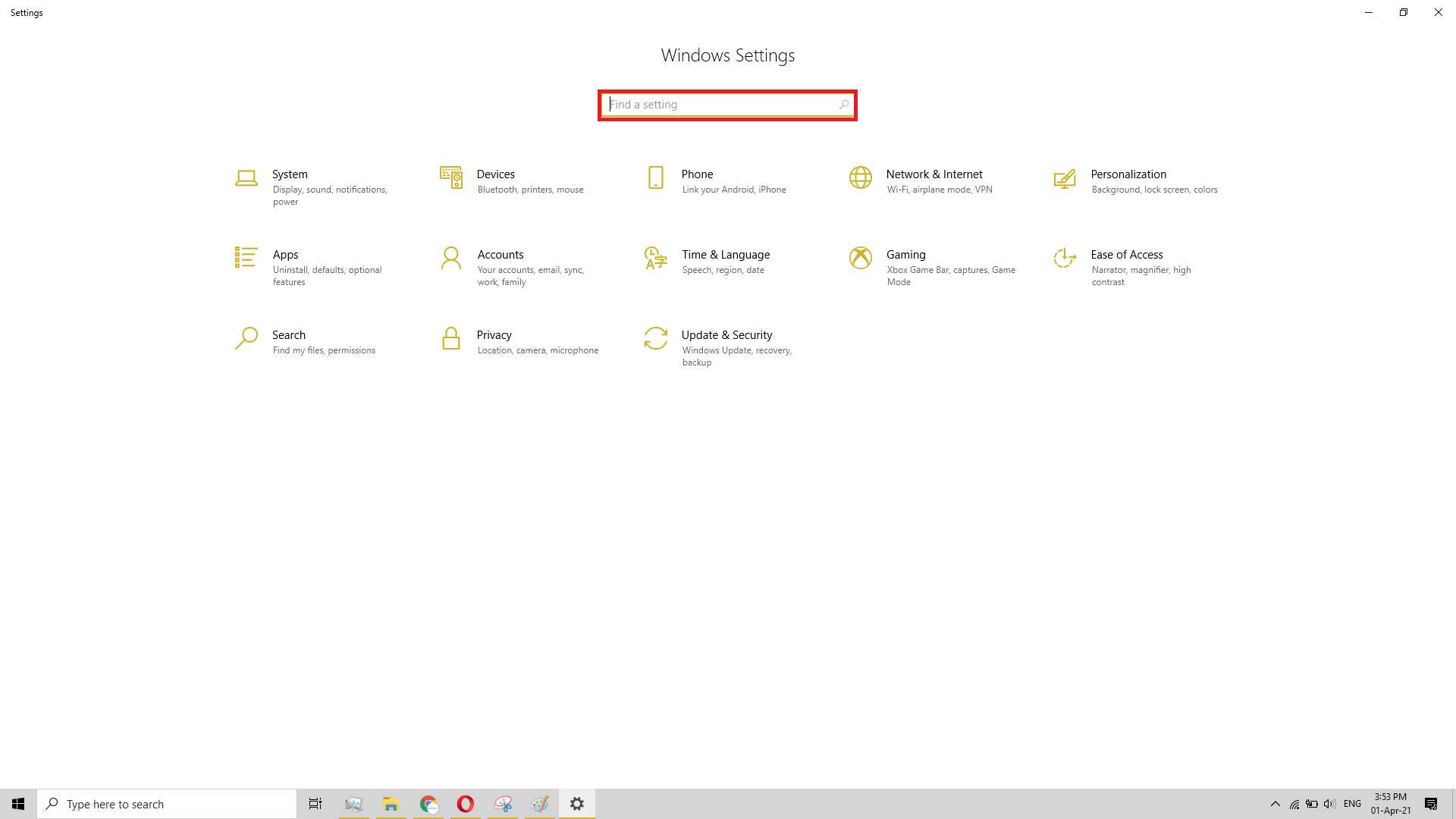
Task: Open the Accounts person icon
Action: click(451, 258)
